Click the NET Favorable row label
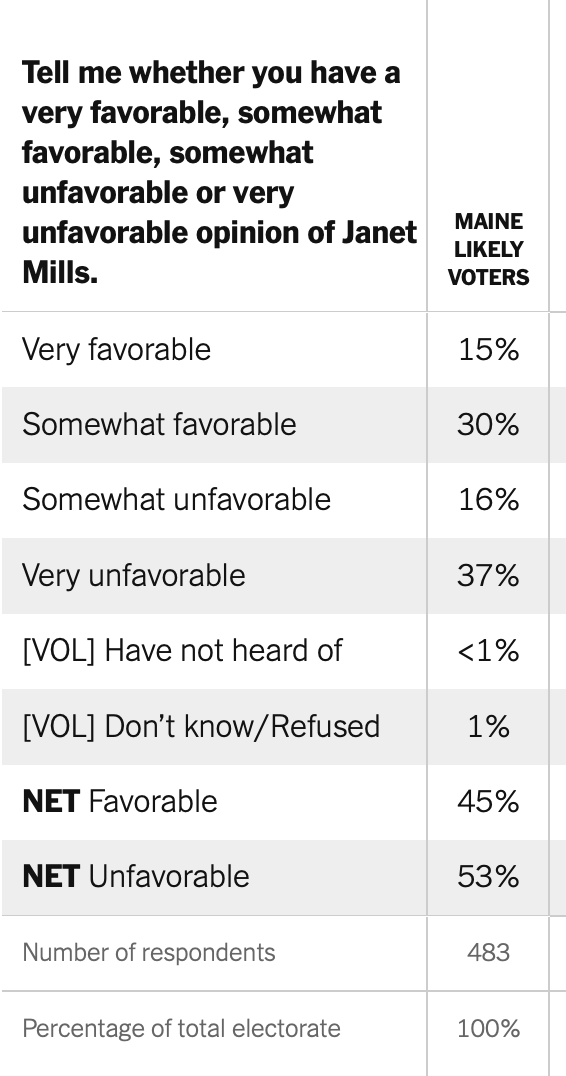566x1076 pixels. pyautogui.click(x=120, y=802)
